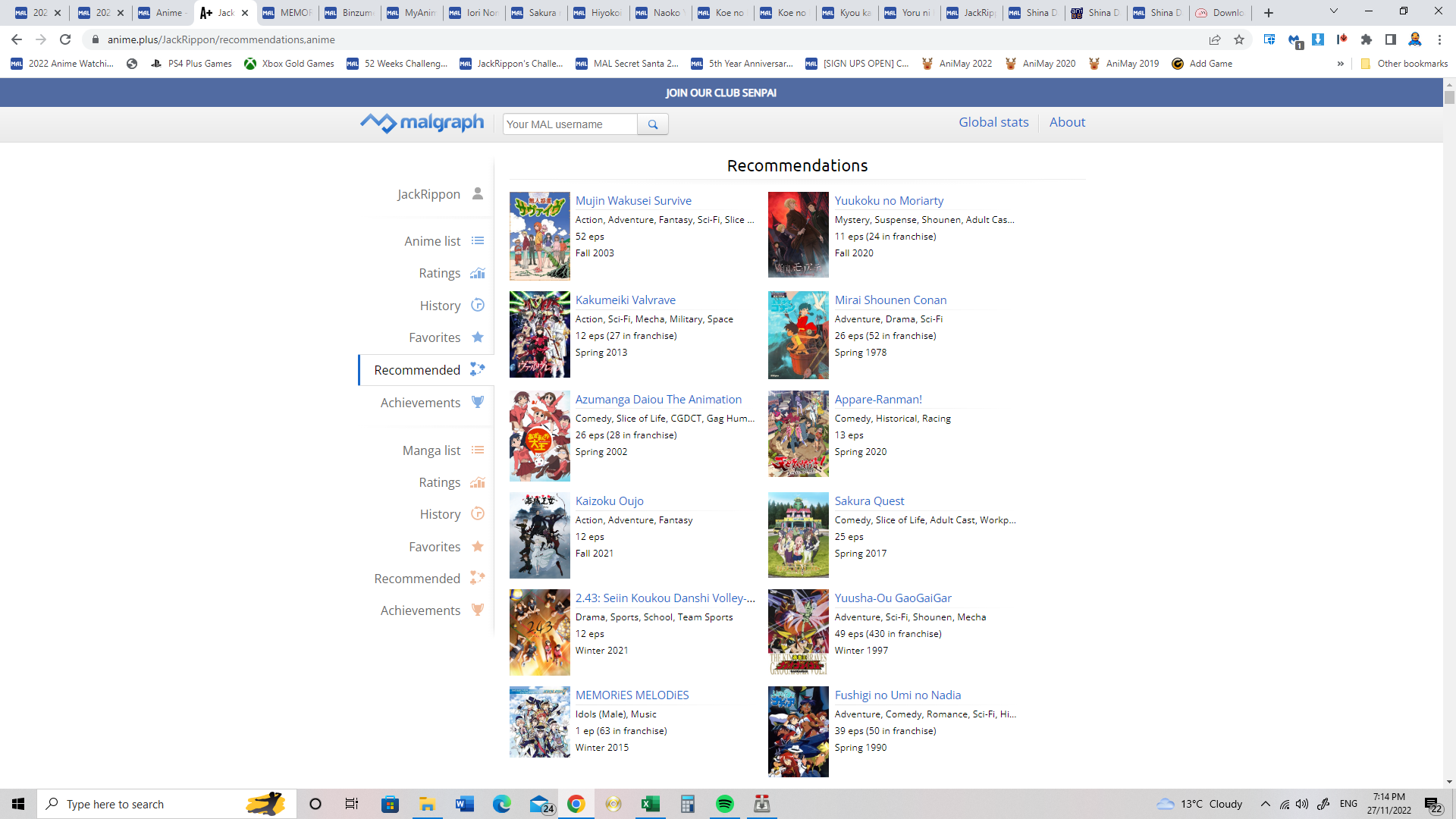Click the JOIN OUR CLUB SENPAI banner
This screenshot has width=1456, height=819.
(x=720, y=93)
